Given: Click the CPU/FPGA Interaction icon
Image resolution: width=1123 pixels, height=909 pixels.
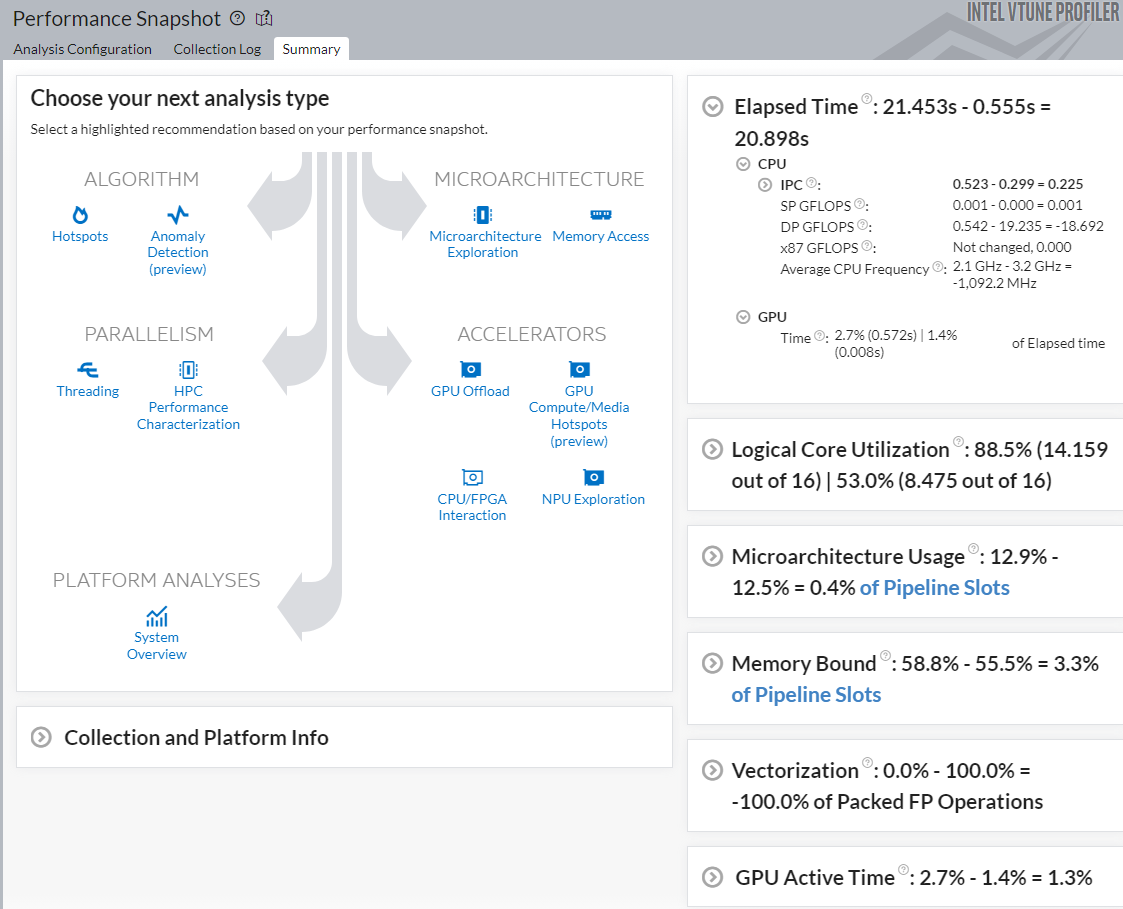Looking at the screenshot, I should coord(472,478).
